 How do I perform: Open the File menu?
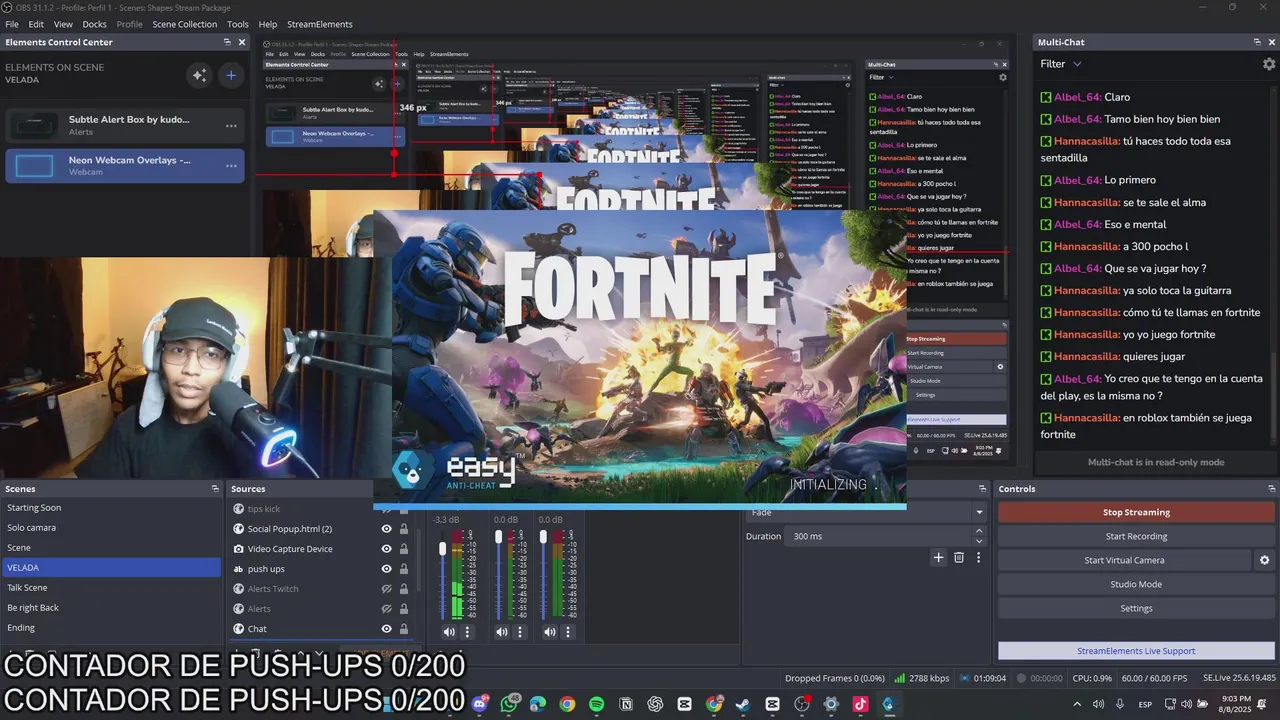12,24
